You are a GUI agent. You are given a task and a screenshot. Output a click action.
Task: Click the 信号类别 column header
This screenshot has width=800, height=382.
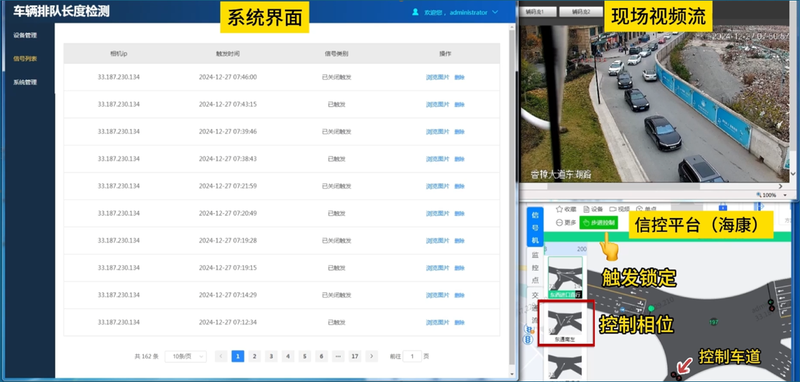click(x=336, y=54)
